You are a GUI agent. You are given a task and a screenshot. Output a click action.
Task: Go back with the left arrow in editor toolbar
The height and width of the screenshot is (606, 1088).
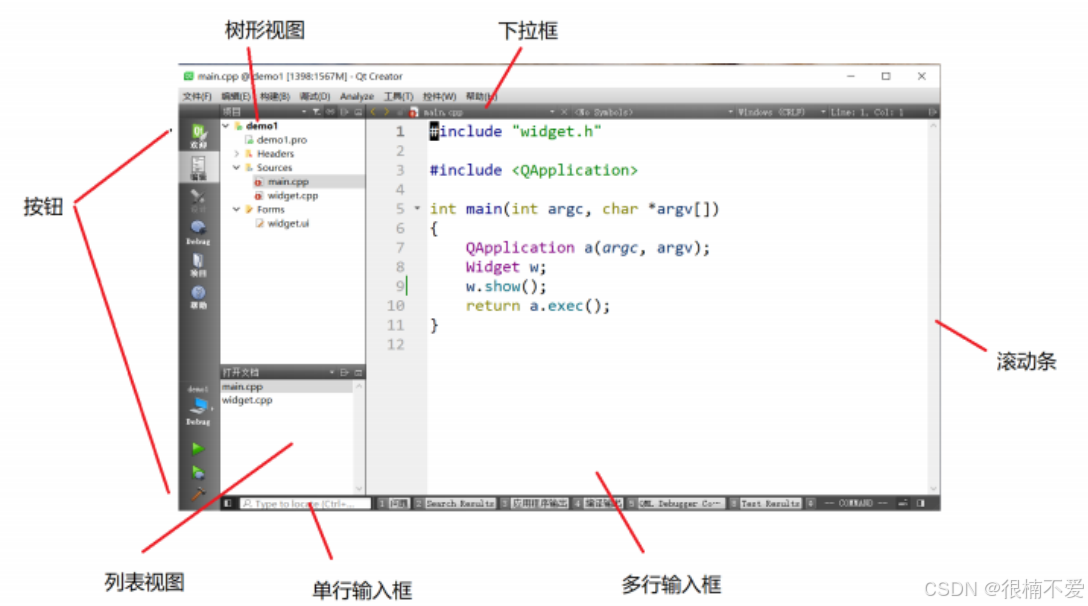pyautogui.click(x=373, y=112)
